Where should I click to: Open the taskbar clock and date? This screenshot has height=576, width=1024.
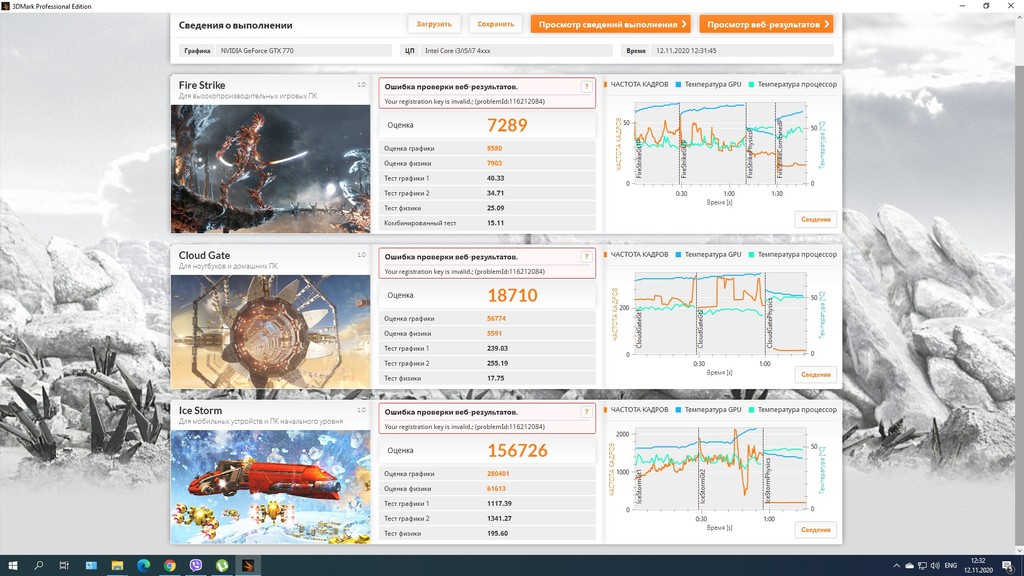[978, 566]
